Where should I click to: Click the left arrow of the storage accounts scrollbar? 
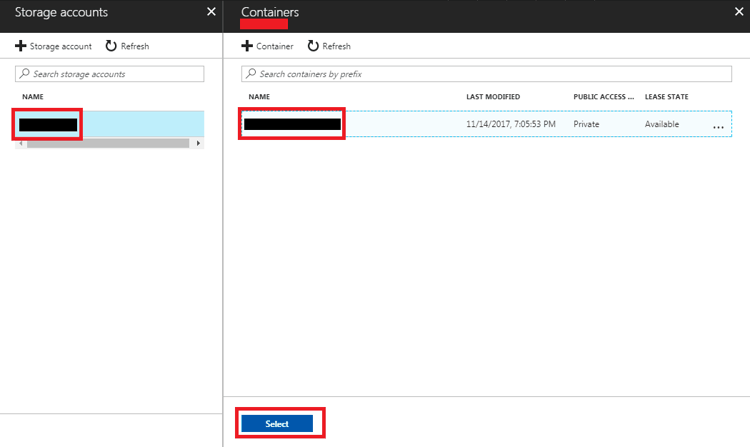21,143
